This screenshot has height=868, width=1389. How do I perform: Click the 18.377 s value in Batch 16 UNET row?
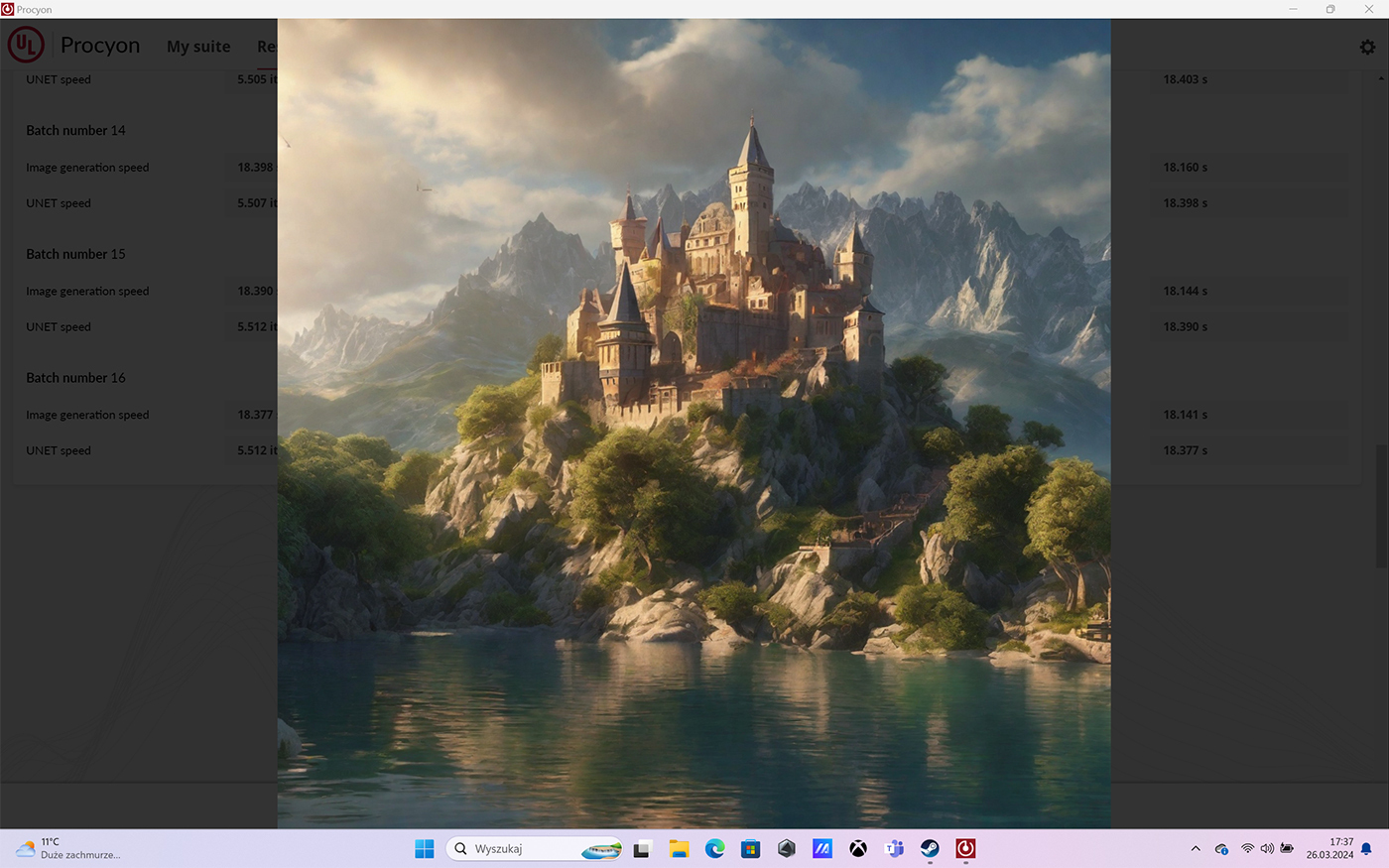click(1186, 450)
